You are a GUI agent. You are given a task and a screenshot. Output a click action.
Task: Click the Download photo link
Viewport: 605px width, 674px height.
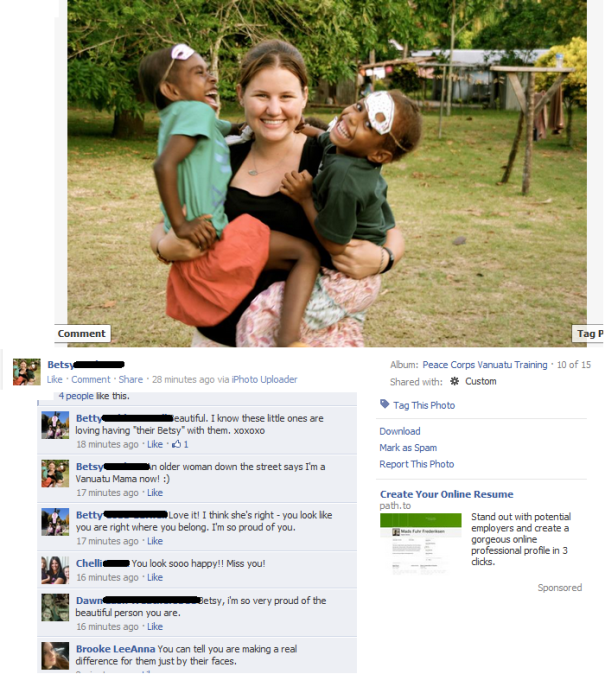click(x=399, y=431)
